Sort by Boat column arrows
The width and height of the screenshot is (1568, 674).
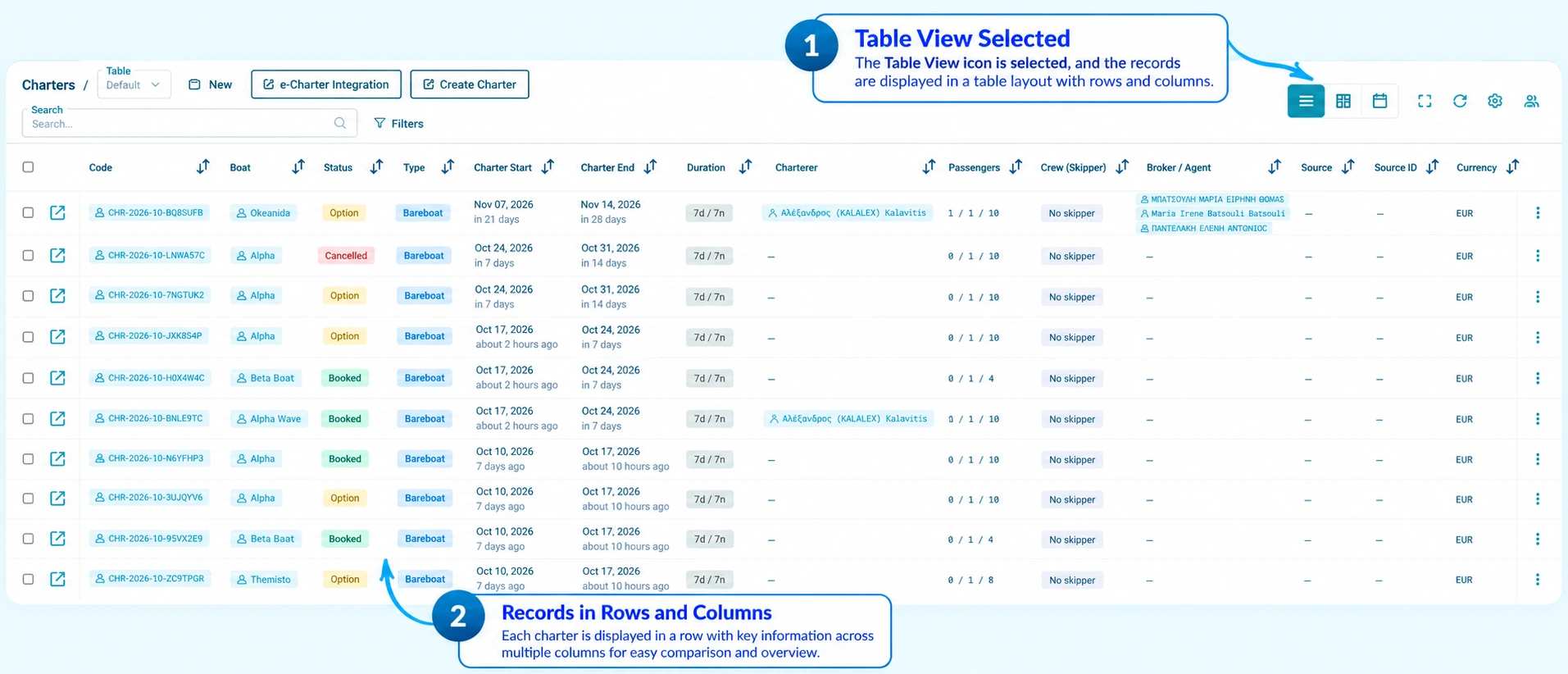pos(298,166)
